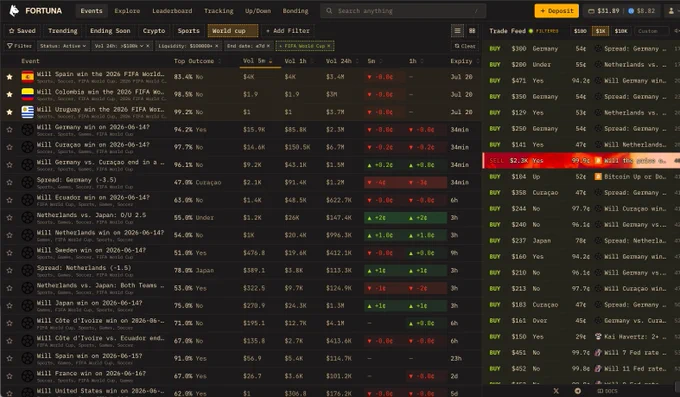This screenshot has height=397, width=680.
Task: Clear all active filters
Action: tap(465, 46)
